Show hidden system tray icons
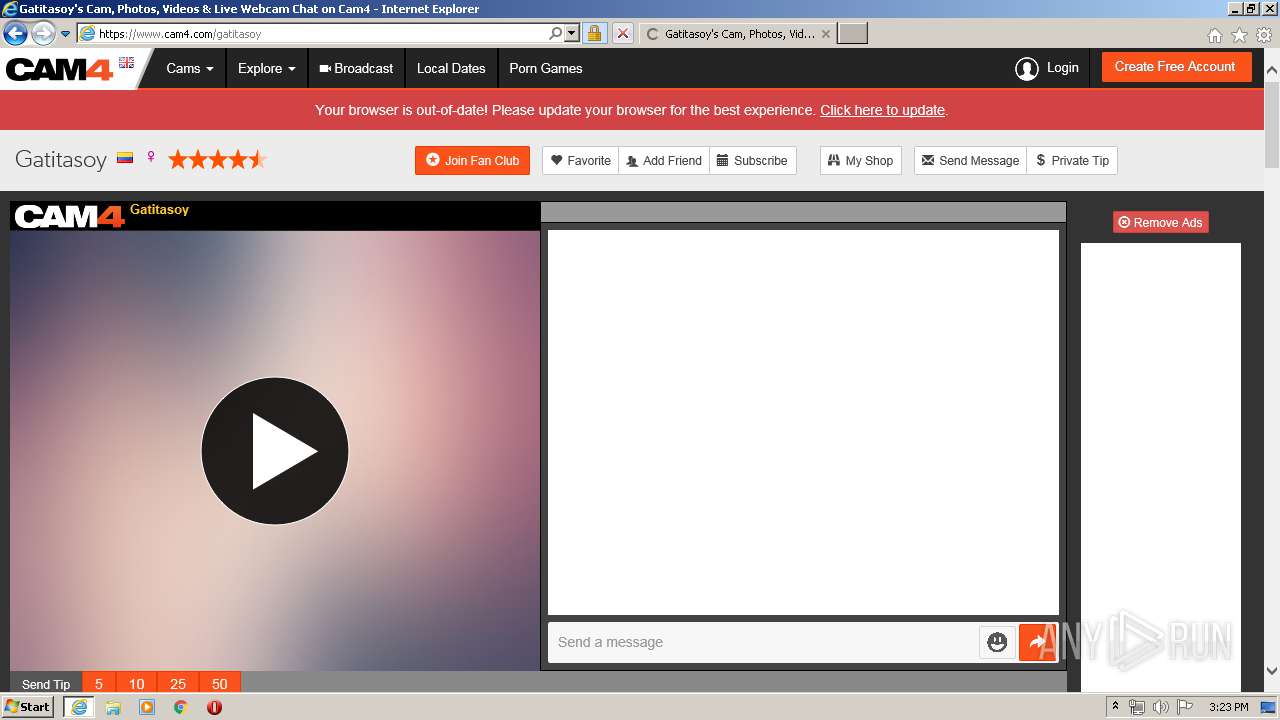The width and height of the screenshot is (1280, 720). (x=1115, y=707)
